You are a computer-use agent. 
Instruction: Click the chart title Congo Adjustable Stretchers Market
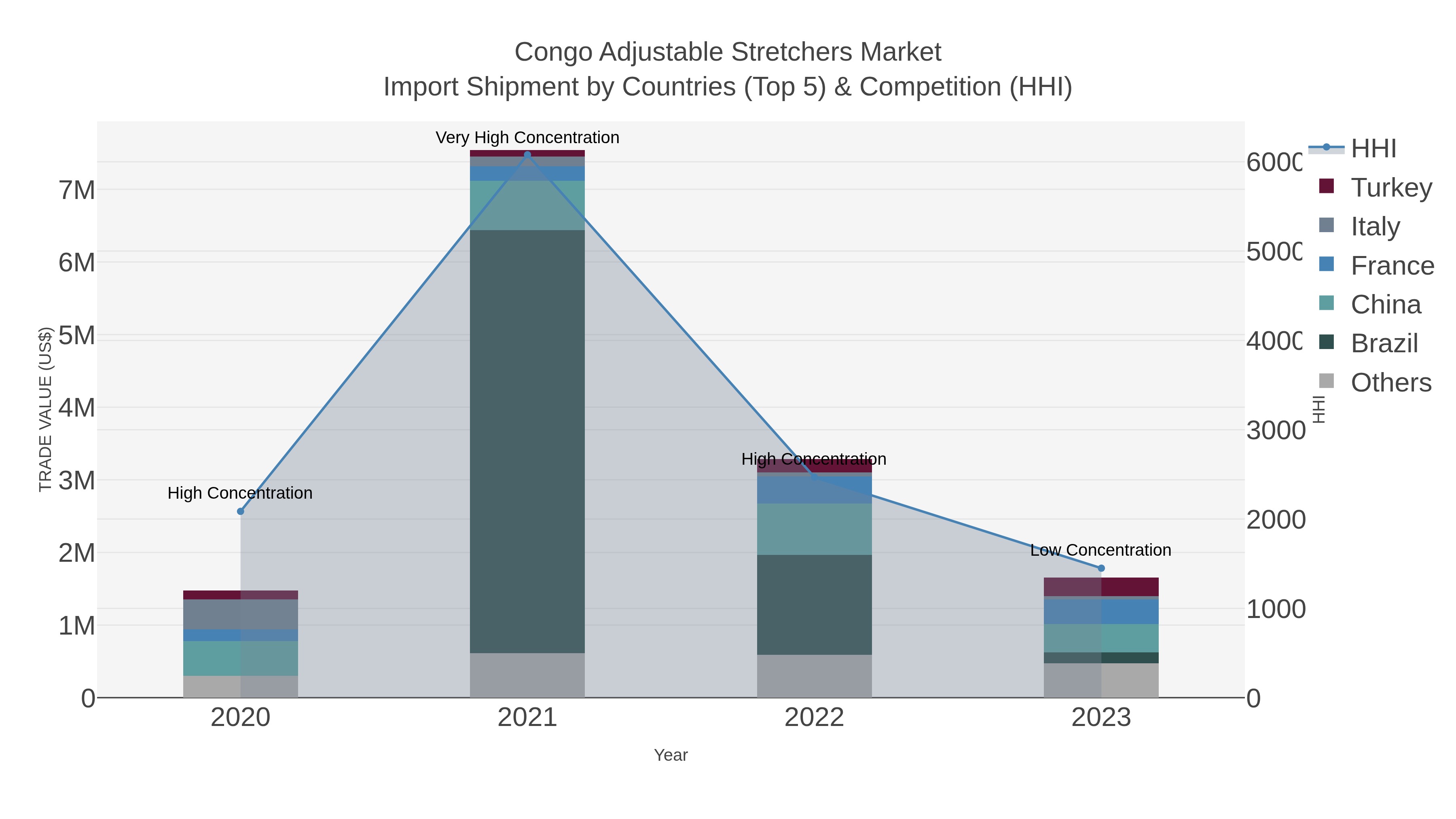(728, 52)
